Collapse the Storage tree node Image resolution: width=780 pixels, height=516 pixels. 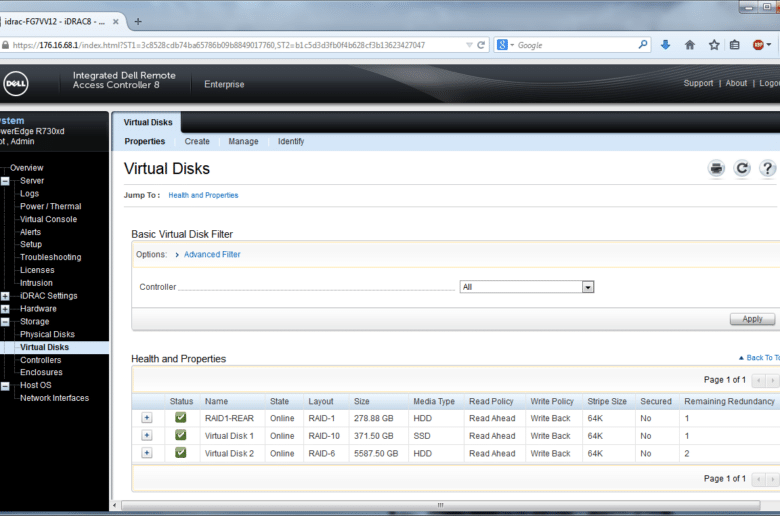5,322
